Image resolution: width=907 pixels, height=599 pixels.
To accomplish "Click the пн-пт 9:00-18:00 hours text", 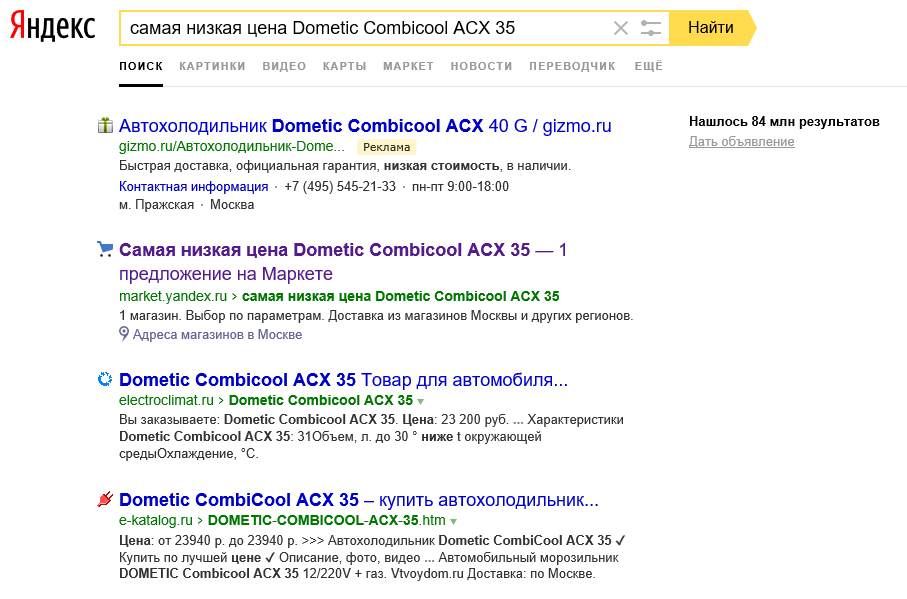I will [x=460, y=186].
